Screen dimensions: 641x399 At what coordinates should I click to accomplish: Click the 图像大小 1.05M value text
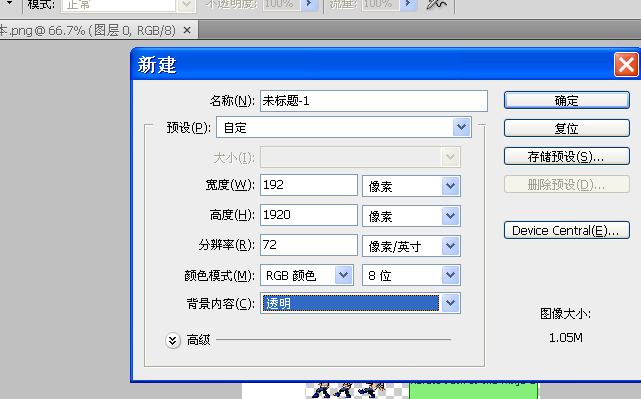pos(566,338)
